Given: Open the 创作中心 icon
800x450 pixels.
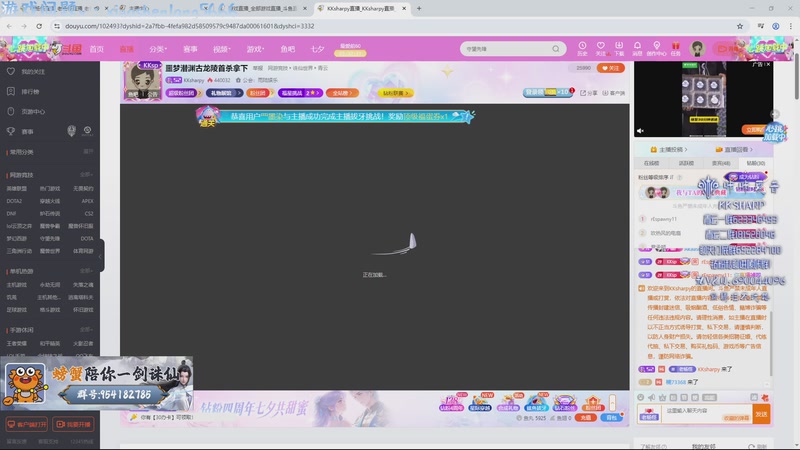Looking at the screenshot, I should tap(657, 48).
